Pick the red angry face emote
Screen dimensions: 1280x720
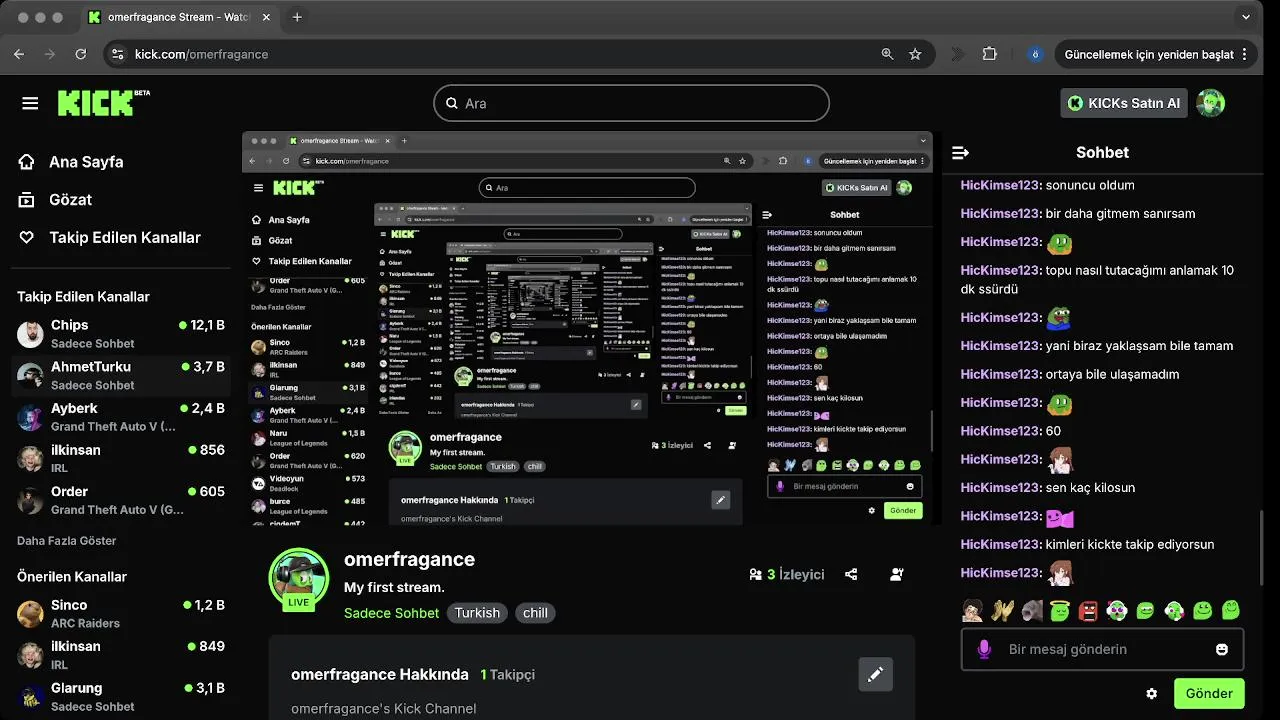coord(1089,610)
